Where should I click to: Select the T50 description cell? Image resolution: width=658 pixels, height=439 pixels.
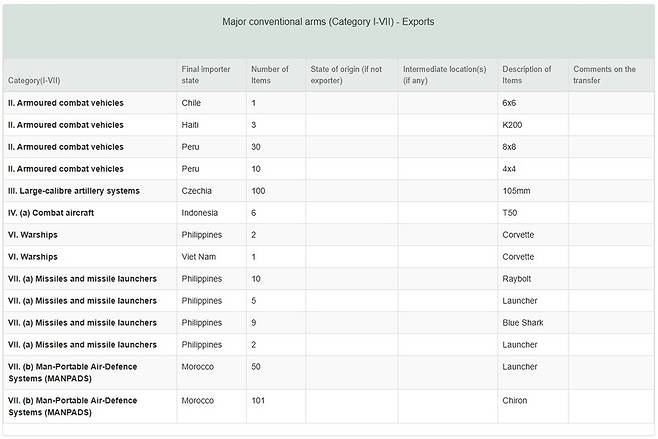coord(509,213)
